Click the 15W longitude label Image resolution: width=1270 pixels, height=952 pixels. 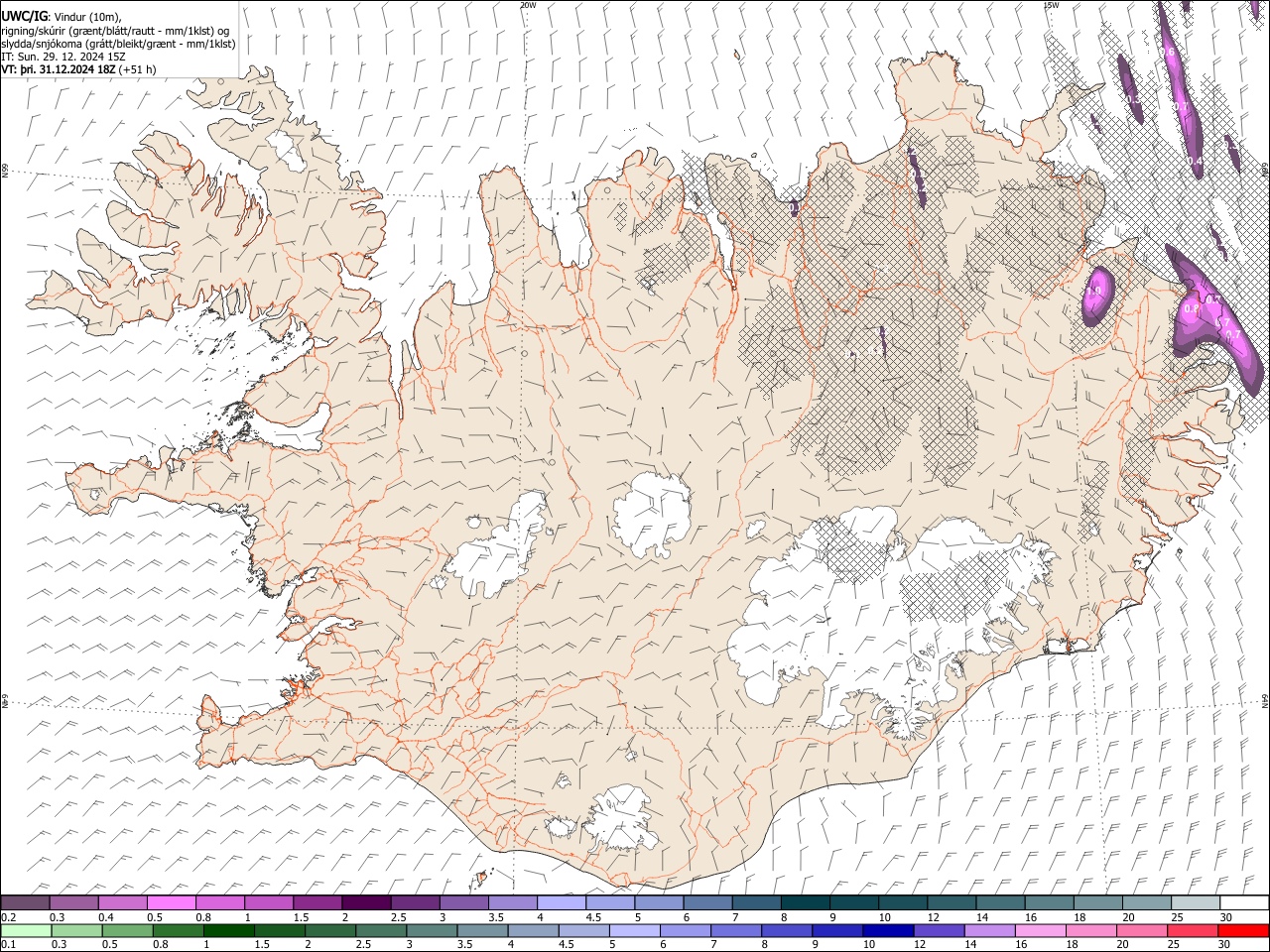pyautogui.click(x=1051, y=5)
